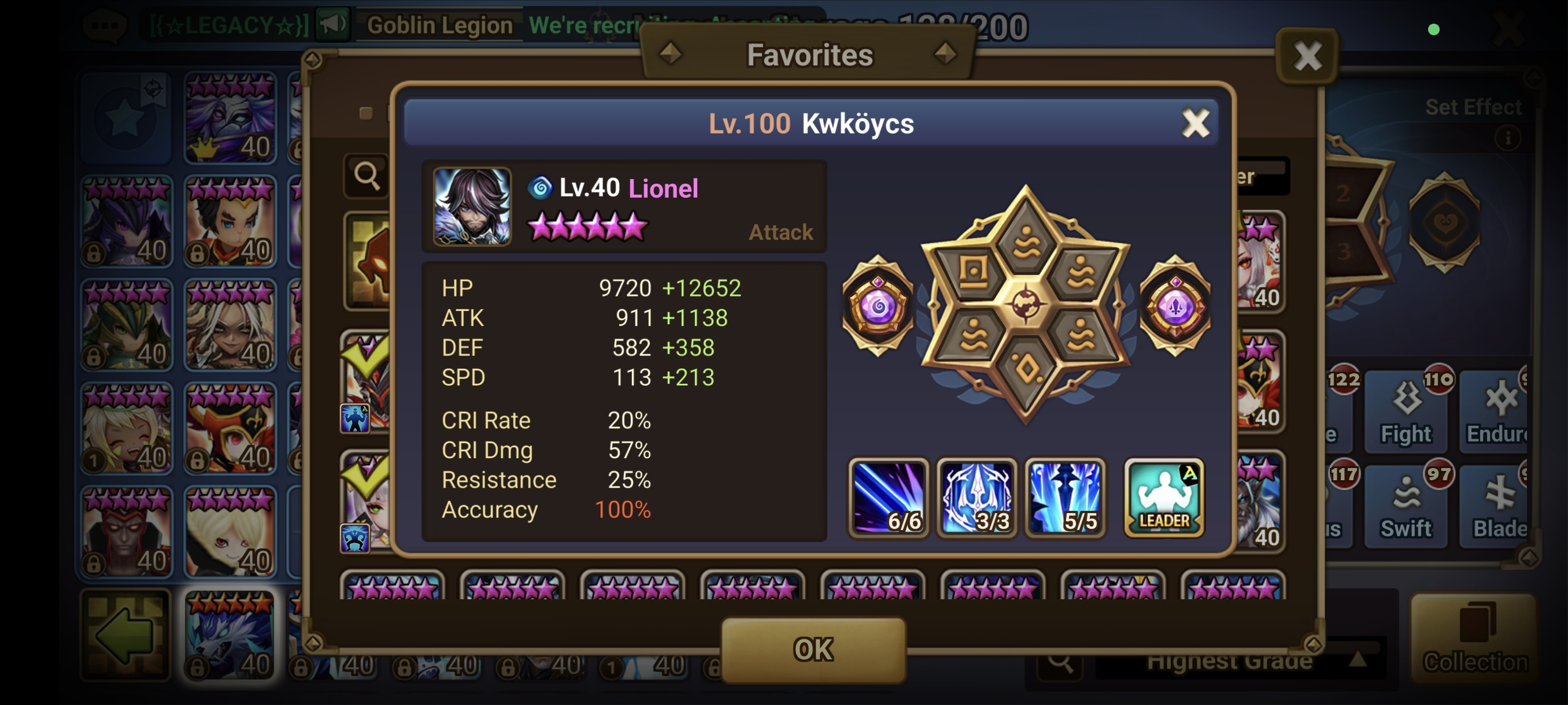
Task: Tap the left purple swirl artifact slot
Action: point(878,306)
